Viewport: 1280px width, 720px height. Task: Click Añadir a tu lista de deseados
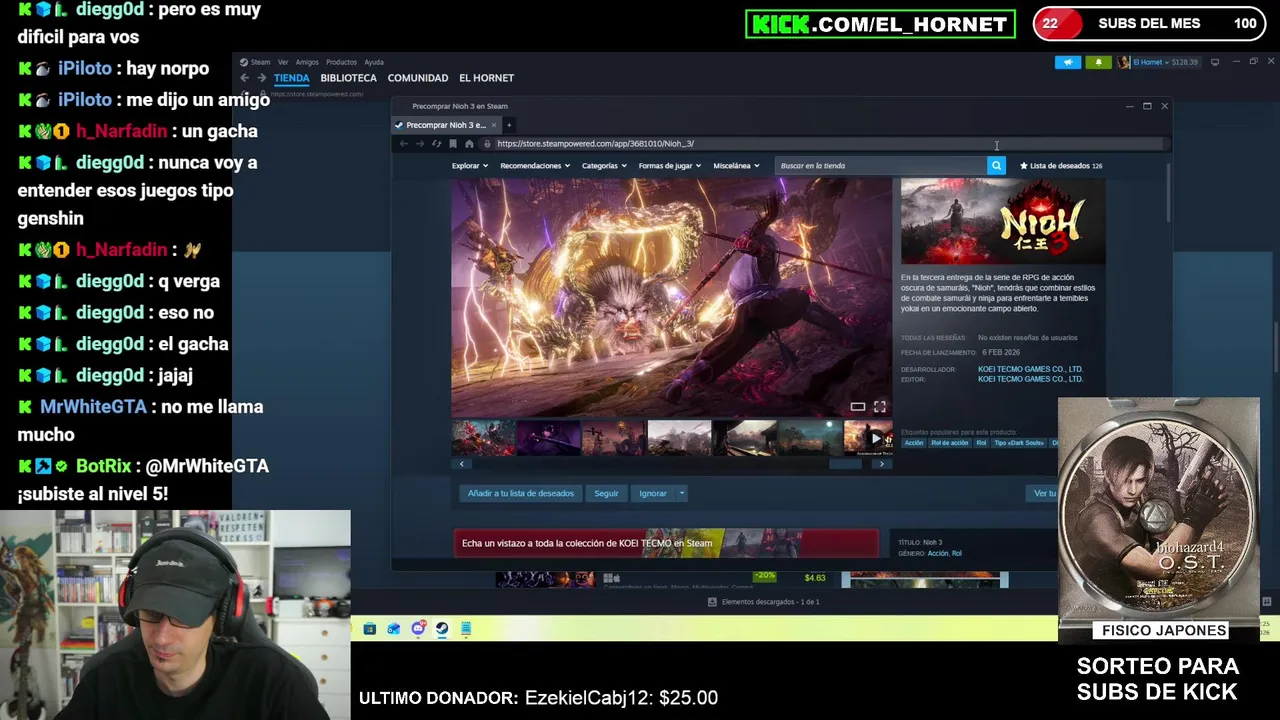521,493
